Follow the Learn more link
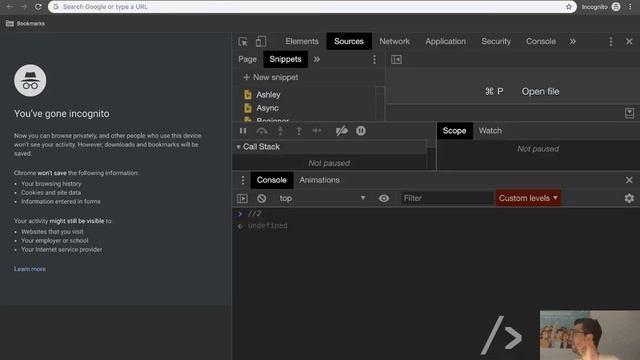Viewport: 640px width, 360px height. click(30, 269)
